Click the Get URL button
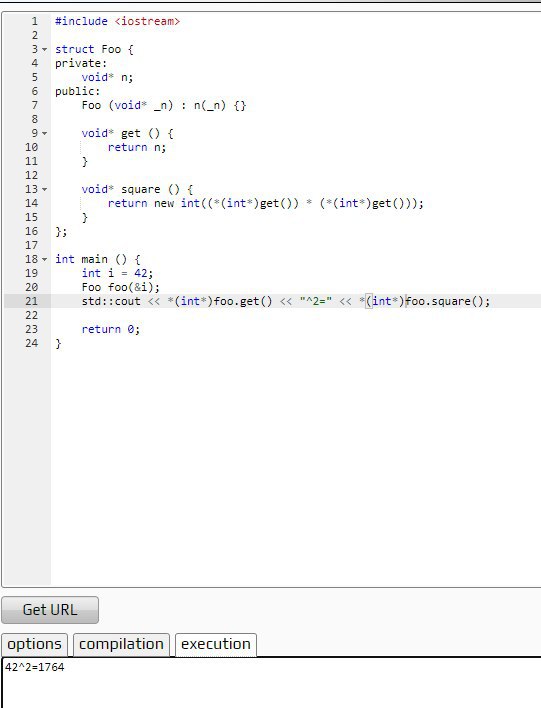 (x=50, y=610)
